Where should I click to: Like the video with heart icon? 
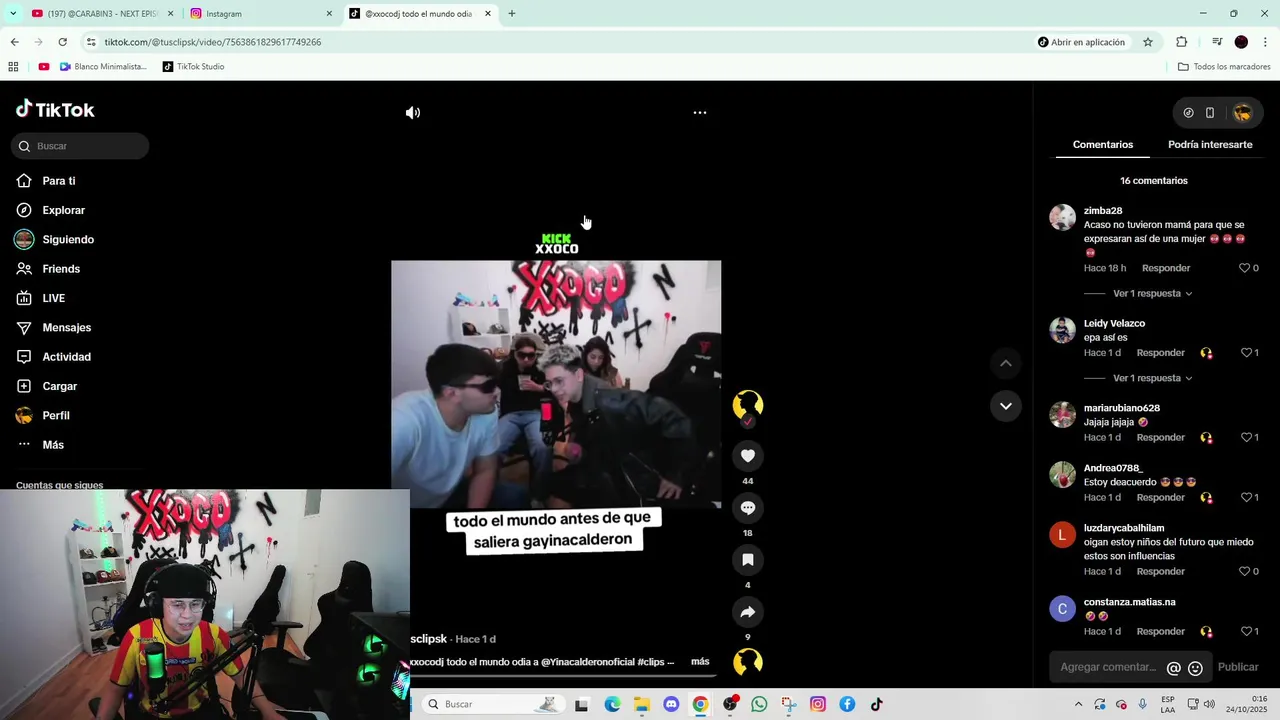[x=747, y=456]
